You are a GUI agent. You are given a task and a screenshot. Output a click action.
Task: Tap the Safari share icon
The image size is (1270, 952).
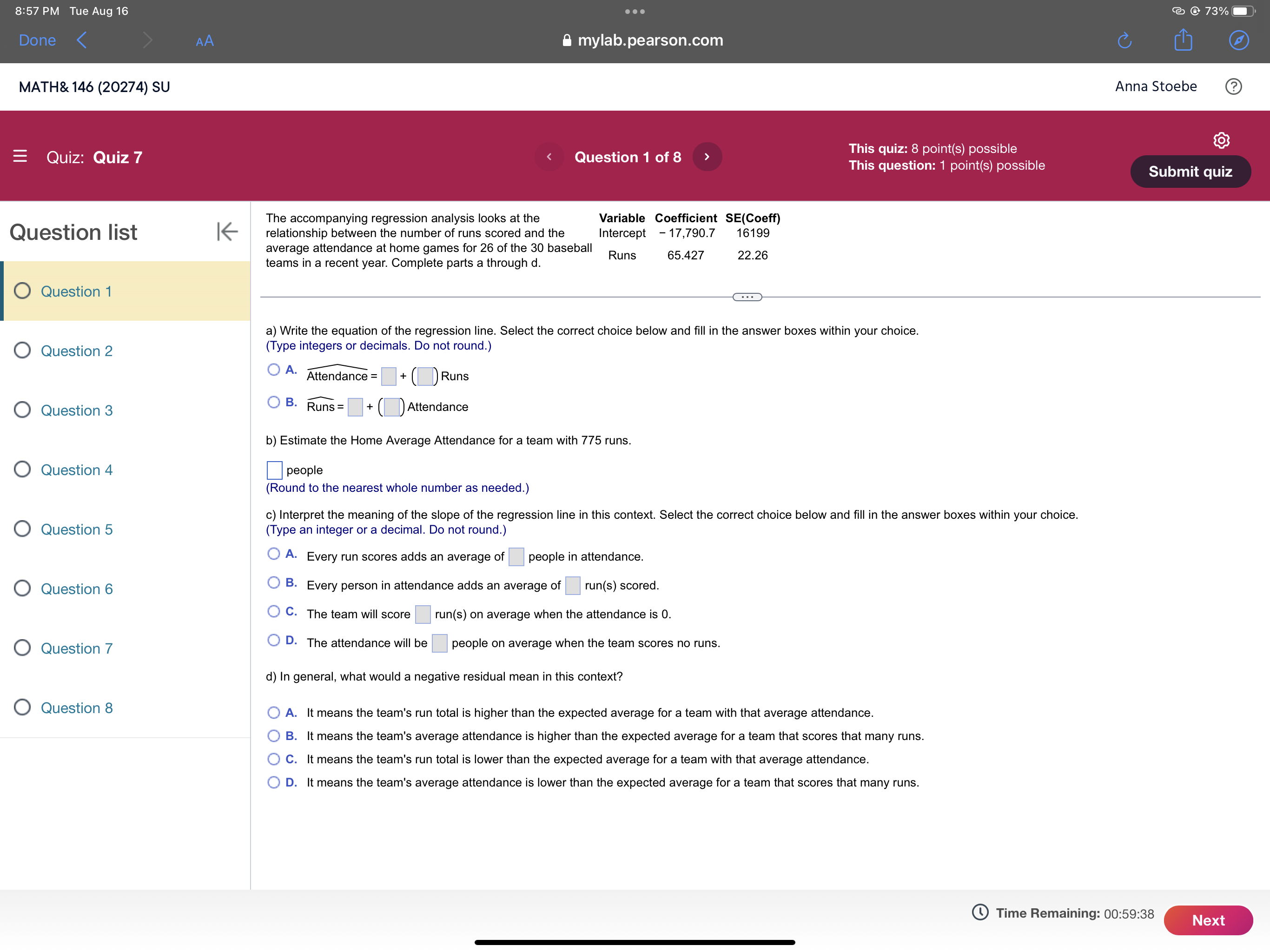click(x=1183, y=40)
